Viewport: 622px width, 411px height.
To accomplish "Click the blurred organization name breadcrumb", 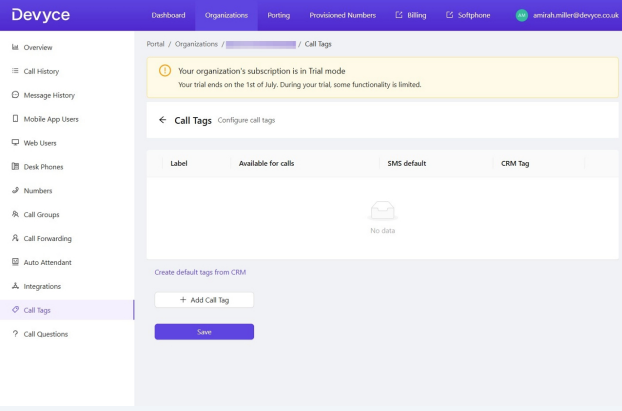I will (261, 44).
